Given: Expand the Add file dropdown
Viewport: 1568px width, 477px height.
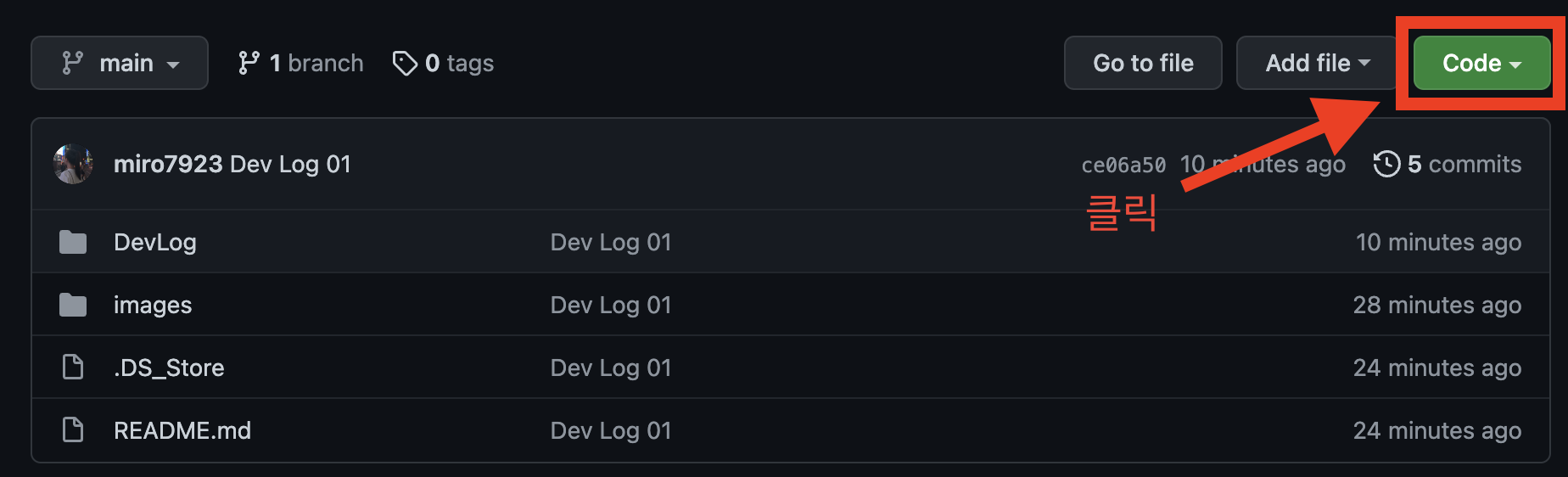Looking at the screenshot, I should (x=1317, y=63).
